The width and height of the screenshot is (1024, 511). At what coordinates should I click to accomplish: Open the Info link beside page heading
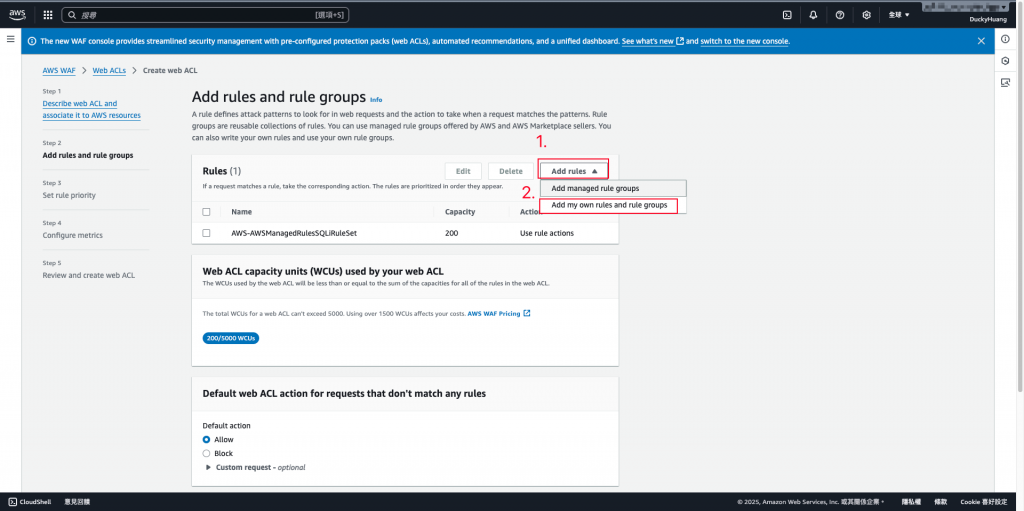point(376,99)
